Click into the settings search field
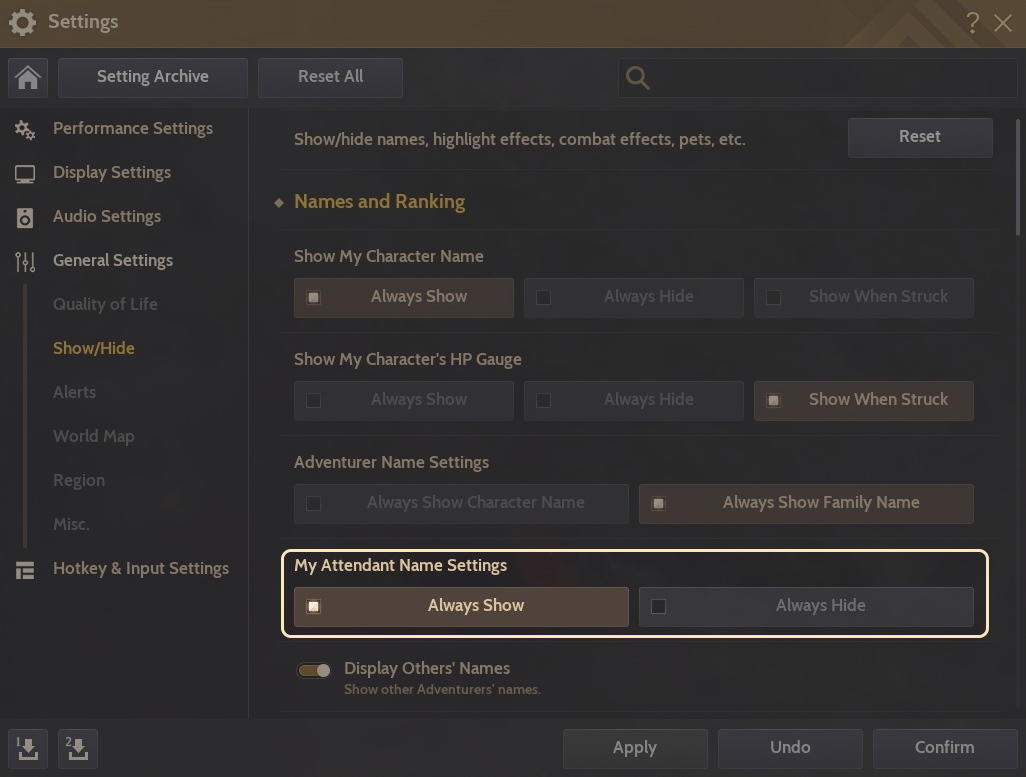Viewport: 1026px width, 777px height. (x=830, y=78)
